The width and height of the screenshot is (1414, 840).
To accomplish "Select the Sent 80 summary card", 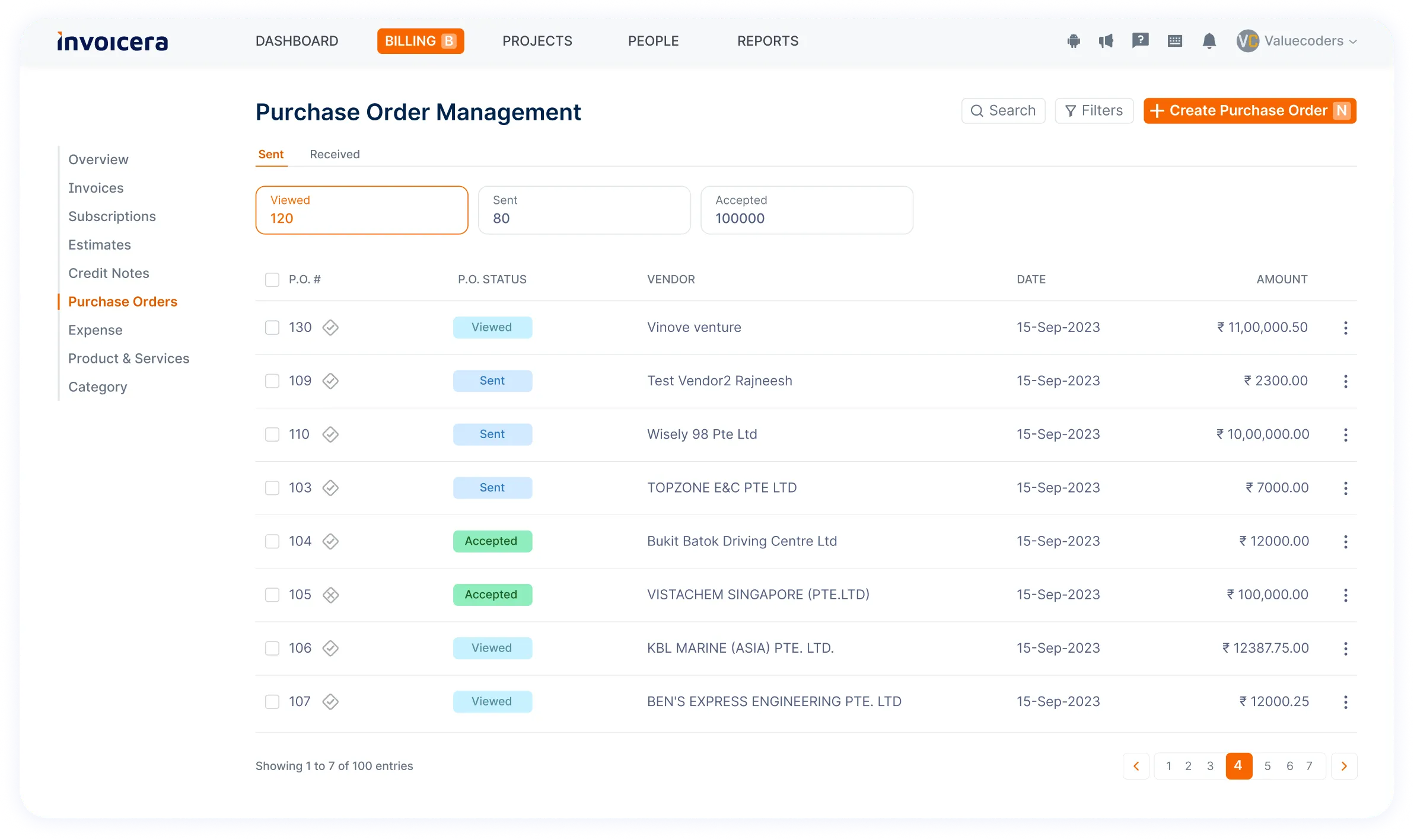I will click(584, 210).
